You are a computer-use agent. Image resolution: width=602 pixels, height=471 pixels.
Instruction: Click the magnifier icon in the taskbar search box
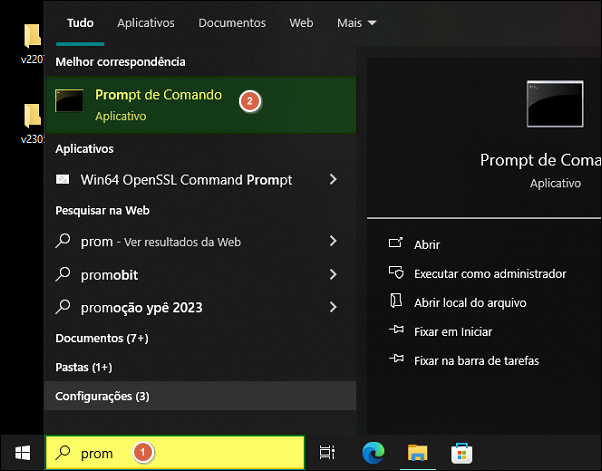point(63,453)
